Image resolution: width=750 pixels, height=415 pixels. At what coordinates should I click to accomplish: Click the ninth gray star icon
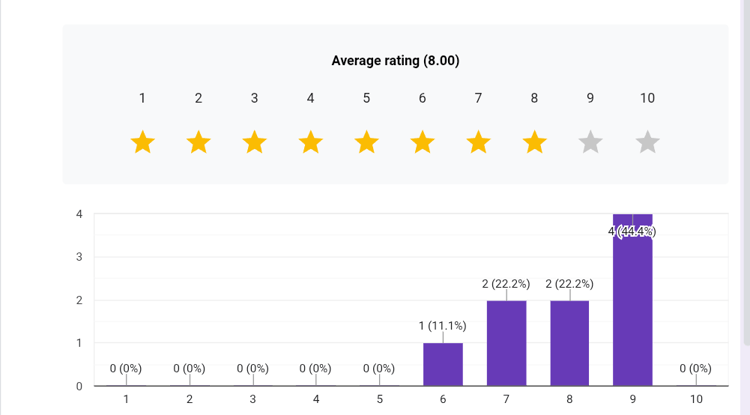[591, 143]
